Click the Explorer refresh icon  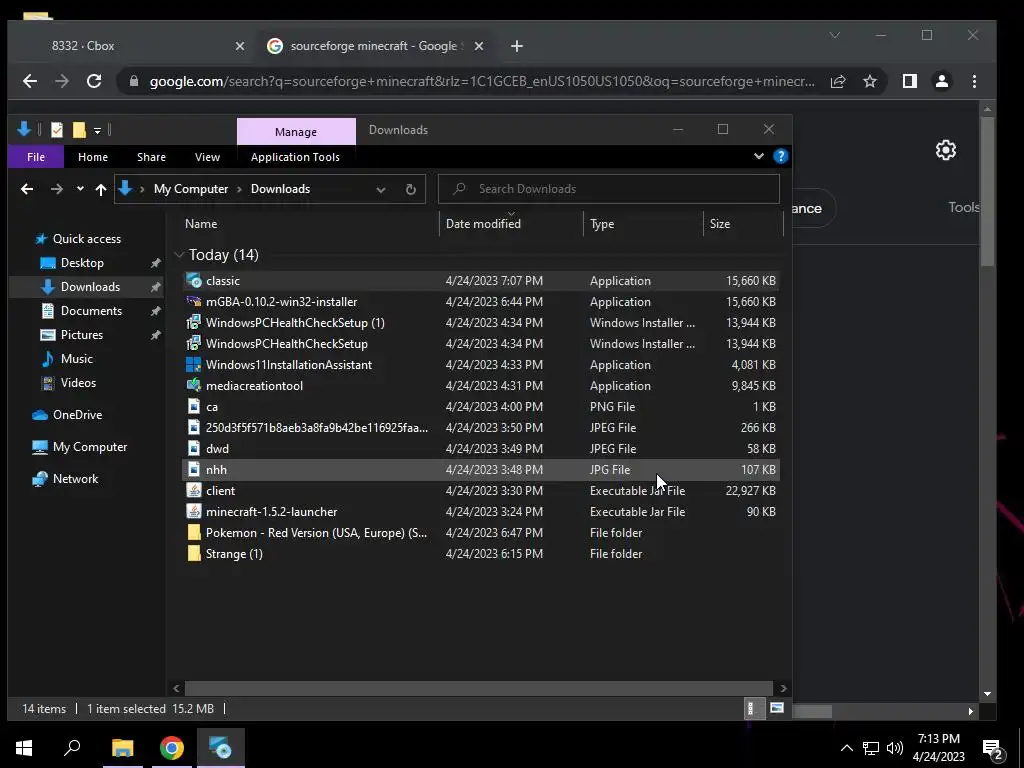click(411, 189)
